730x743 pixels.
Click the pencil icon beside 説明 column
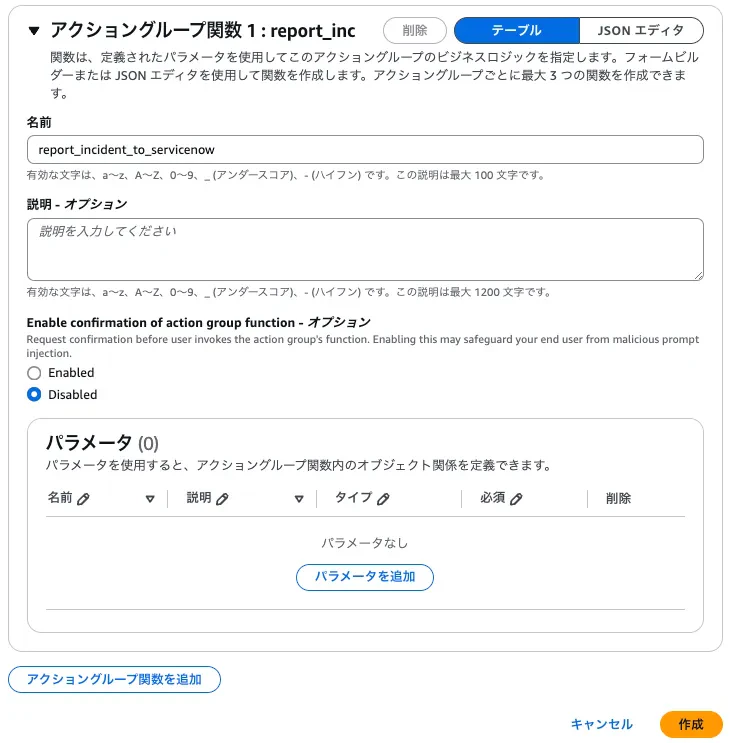click(222, 498)
